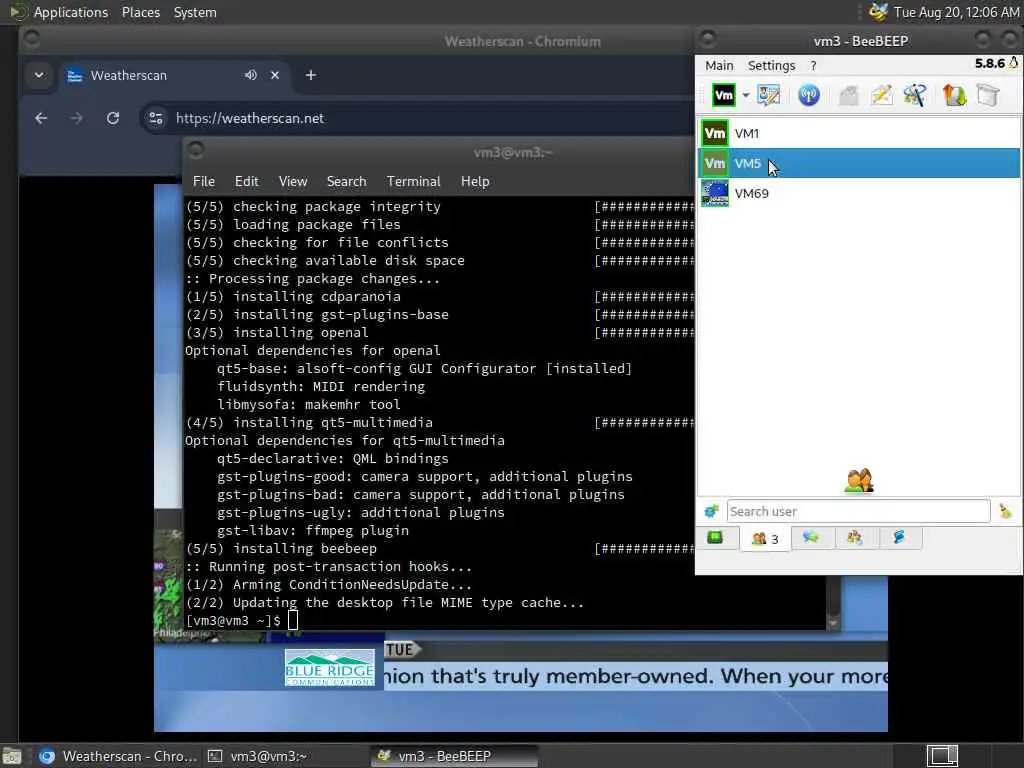Switch to the blue saved chats tab
Image resolution: width=1024 pixels, height=768 pixels.
point(899,537)
